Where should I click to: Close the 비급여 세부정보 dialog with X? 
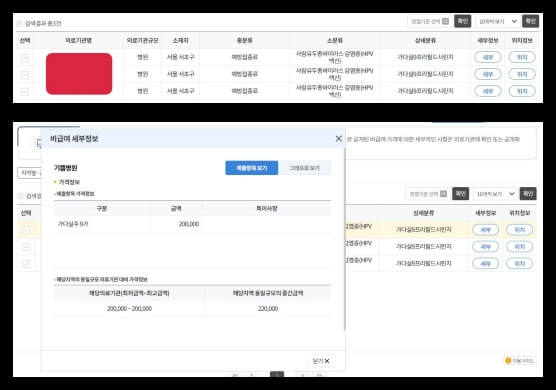click(x=339, y=139)
